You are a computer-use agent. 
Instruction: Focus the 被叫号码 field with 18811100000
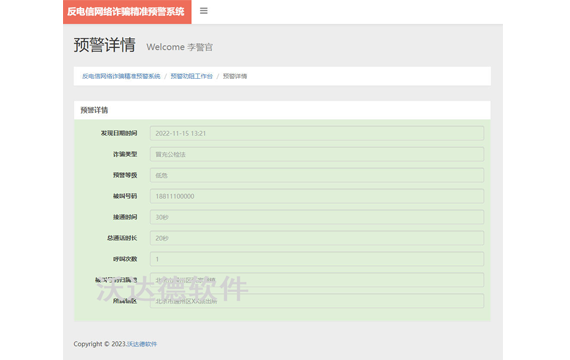[x=317, y=196]
